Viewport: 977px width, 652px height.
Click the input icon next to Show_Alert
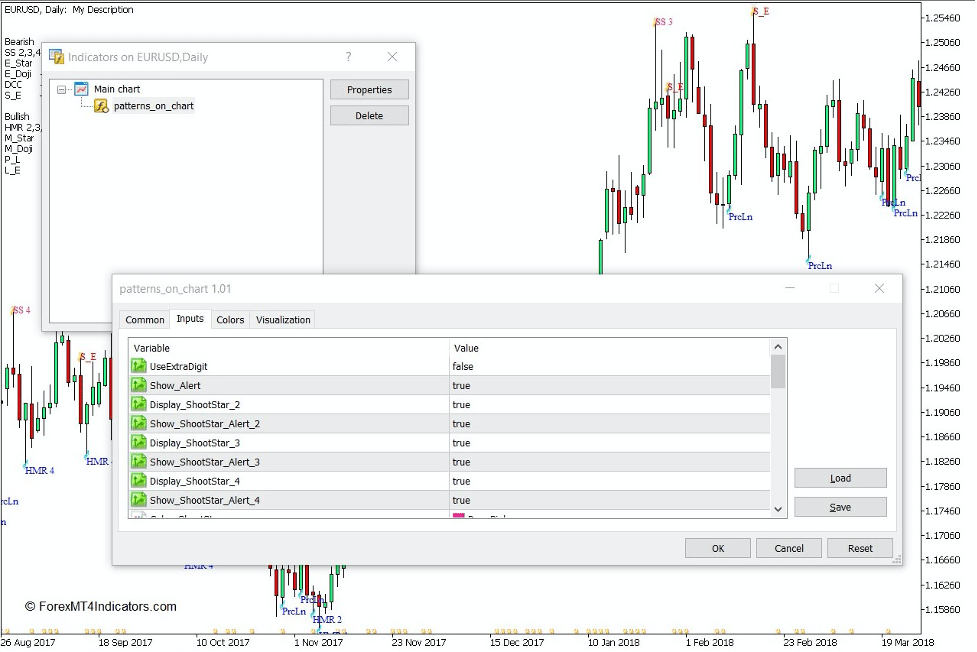pyautogui.click(x=139, y=385)
